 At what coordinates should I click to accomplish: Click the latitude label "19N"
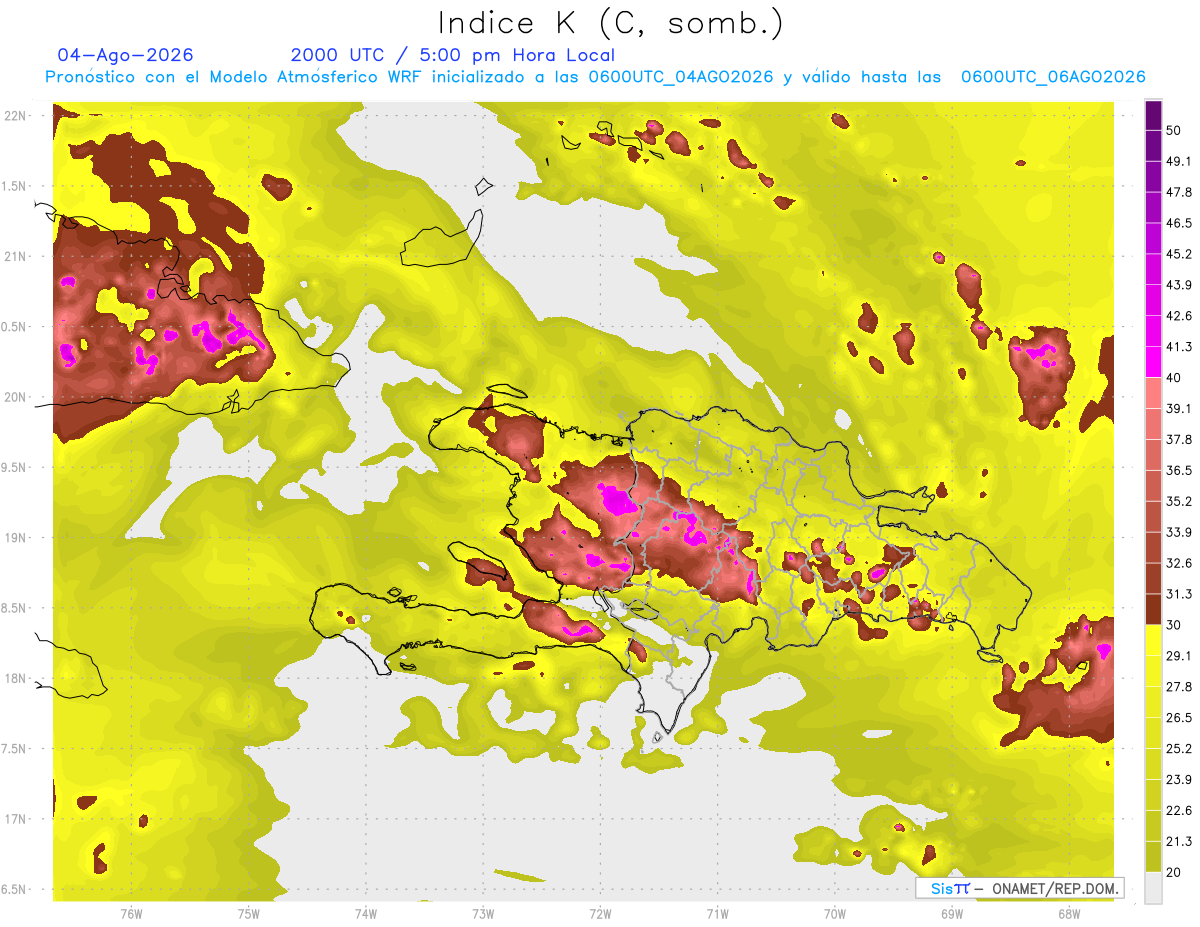tap(15, 537)
